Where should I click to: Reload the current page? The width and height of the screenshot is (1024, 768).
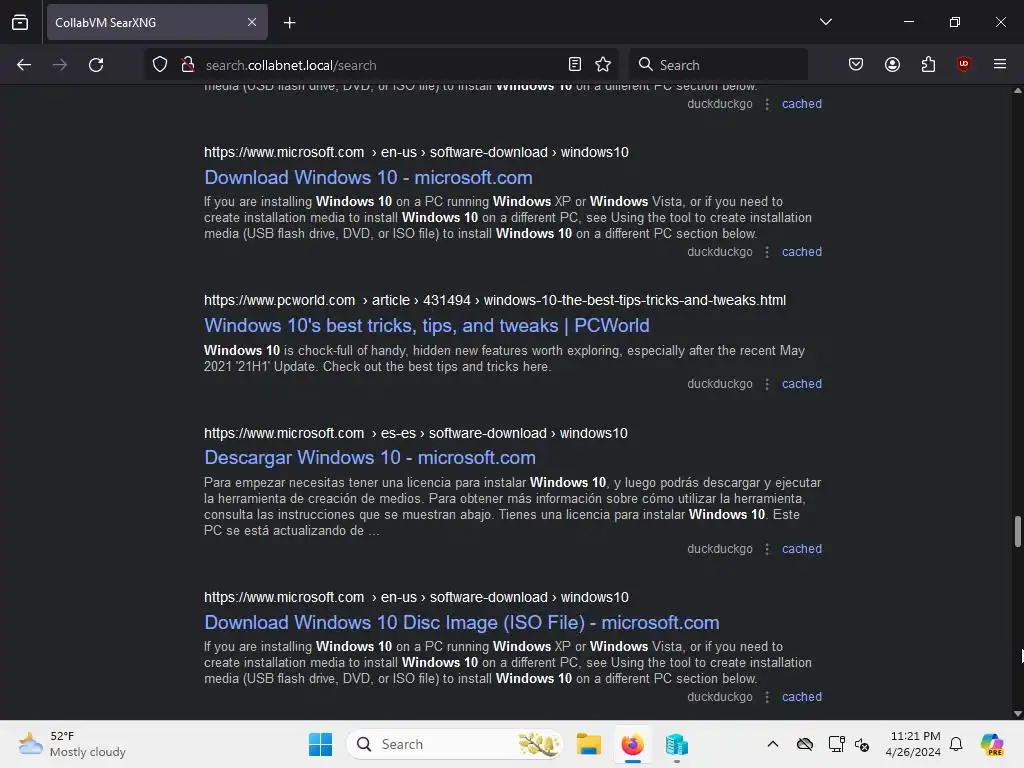pos(96,65)
